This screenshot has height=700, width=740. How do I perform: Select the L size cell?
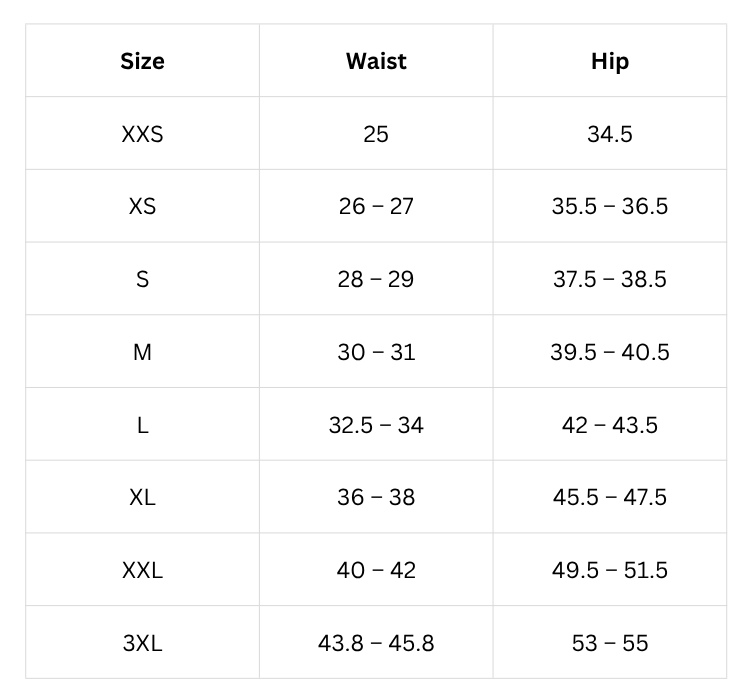[x=142, y=425]
